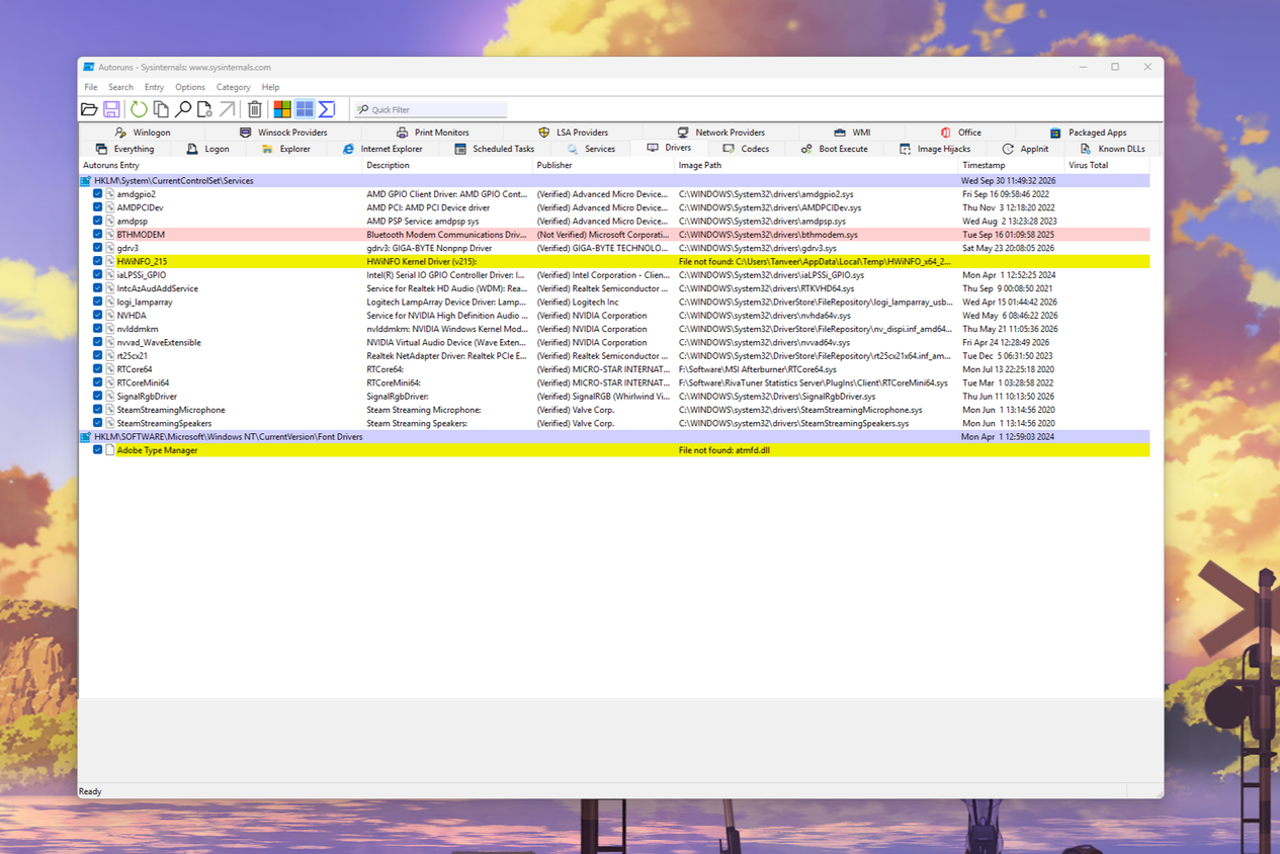Switch to the Winsock Providers tab

point(283,132)
